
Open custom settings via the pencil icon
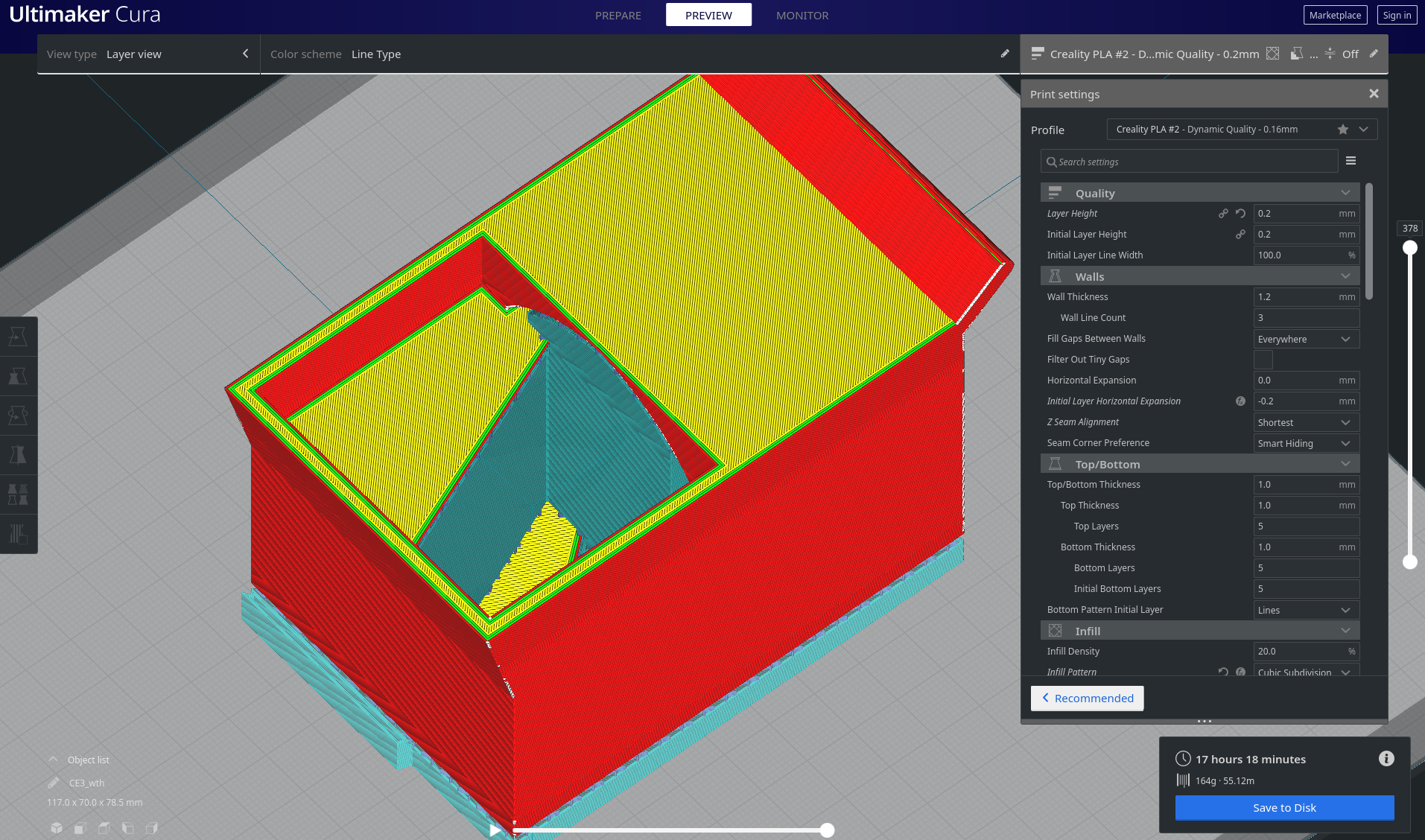[x=1373, y=54]
